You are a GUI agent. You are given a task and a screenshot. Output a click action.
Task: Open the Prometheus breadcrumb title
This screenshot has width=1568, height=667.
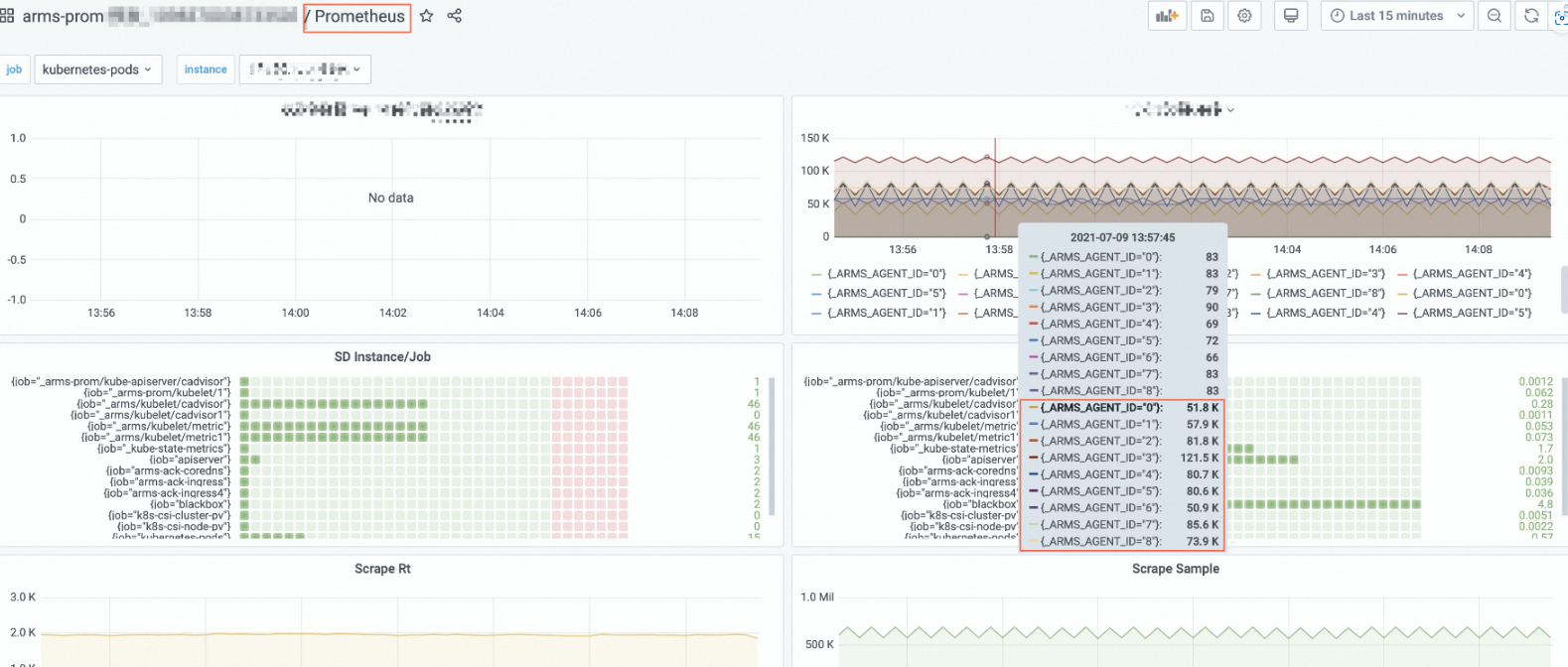[x=359, y=16]
